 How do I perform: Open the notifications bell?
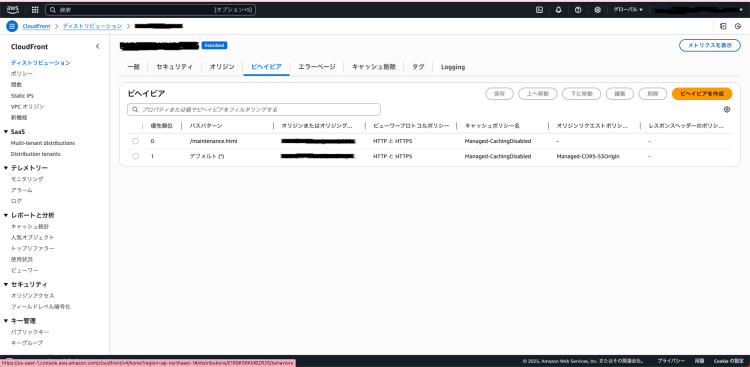click(559, 10)
